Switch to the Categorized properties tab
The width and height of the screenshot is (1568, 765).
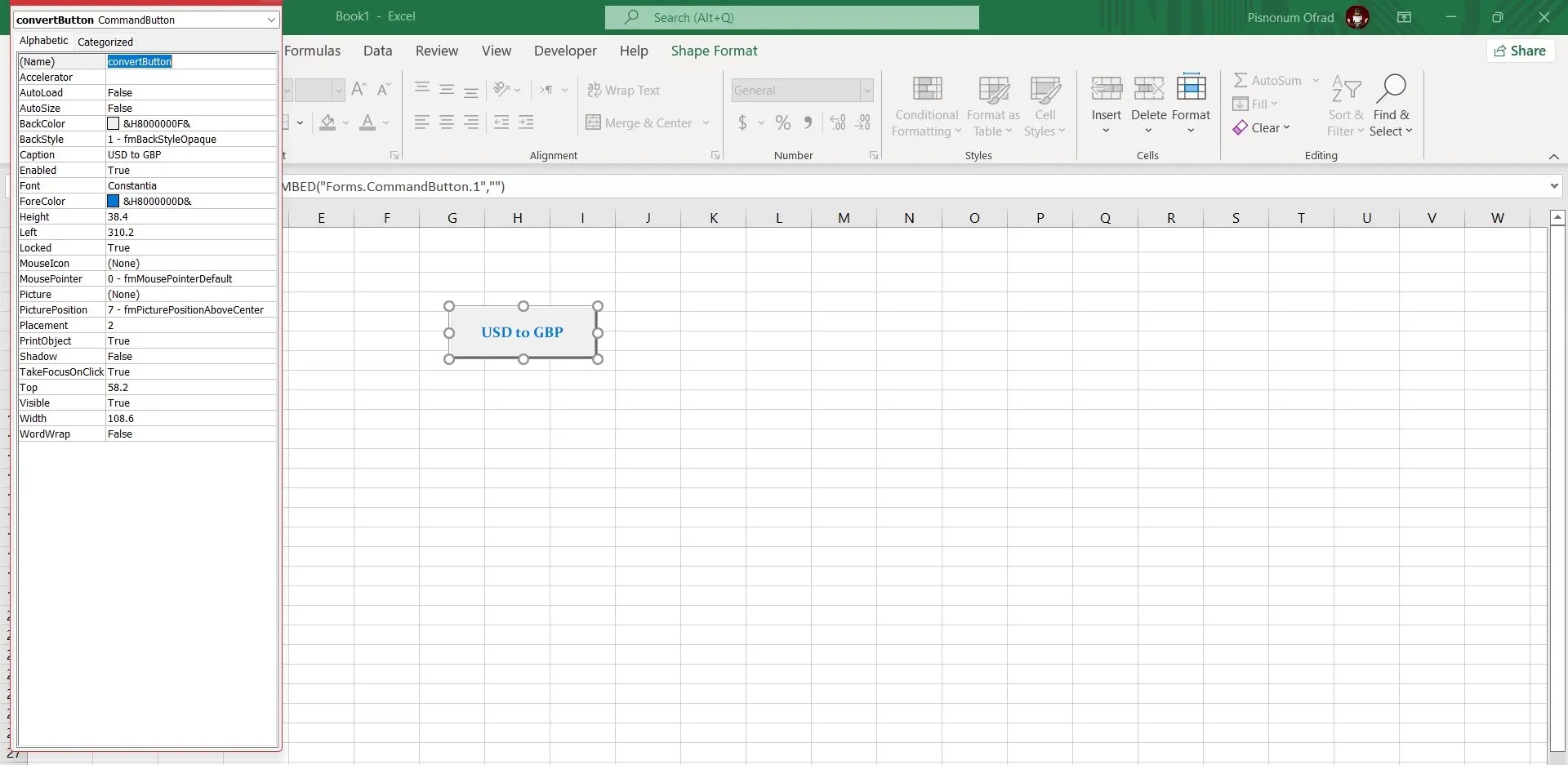click(105, 42)
